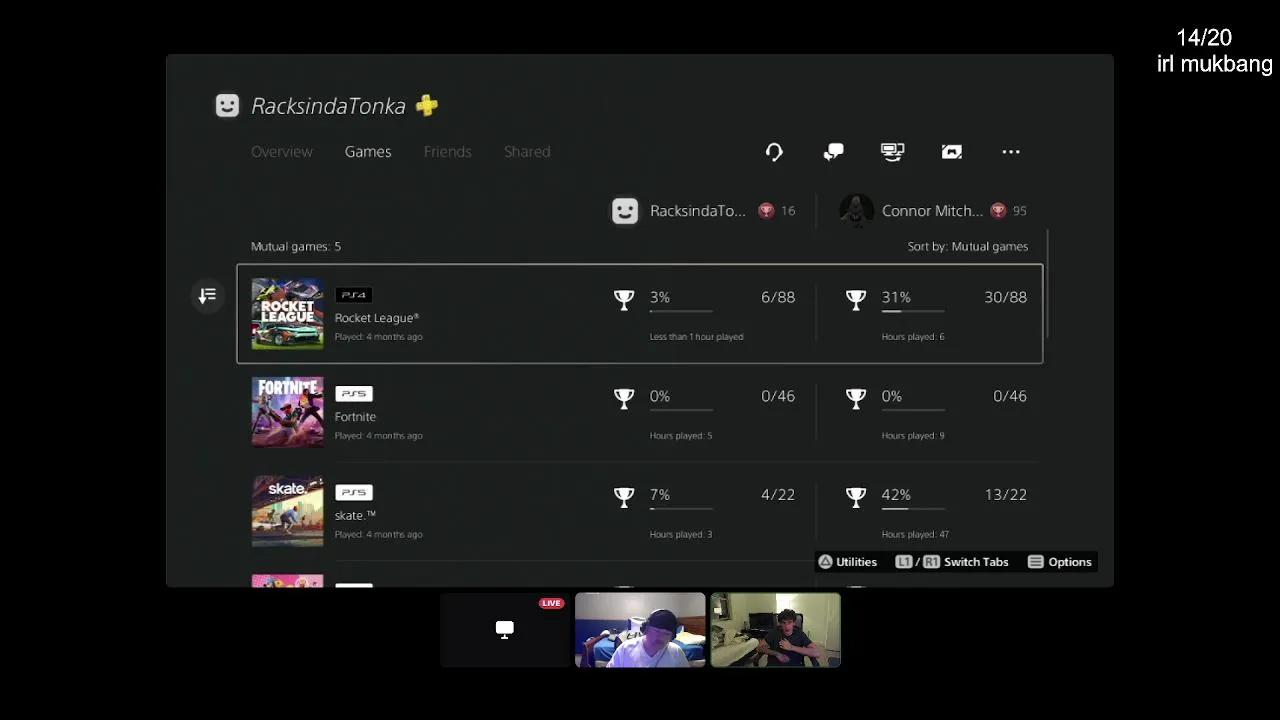Open the Rocket League game thumbnail
The height and width of the screenshot is (720, 1280).
coord(287,313)
